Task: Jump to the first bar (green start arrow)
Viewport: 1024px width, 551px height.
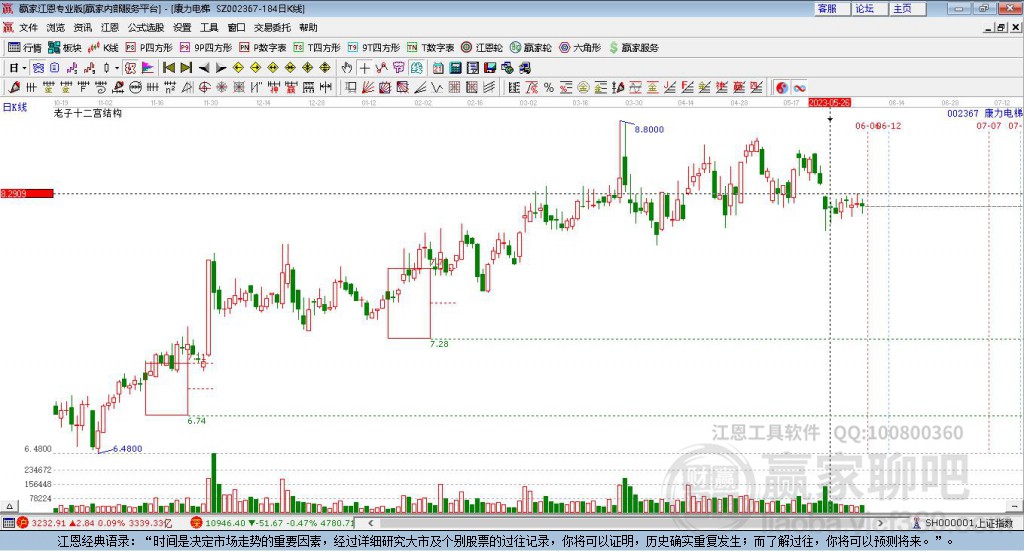Action: 168,68
